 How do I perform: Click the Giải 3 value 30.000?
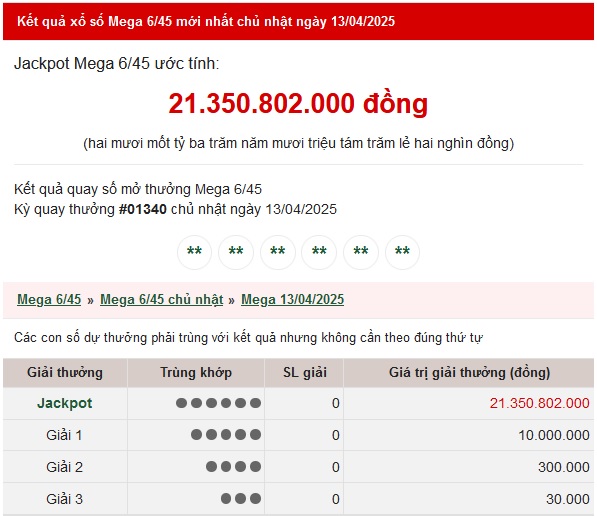[x=568, y=499]
